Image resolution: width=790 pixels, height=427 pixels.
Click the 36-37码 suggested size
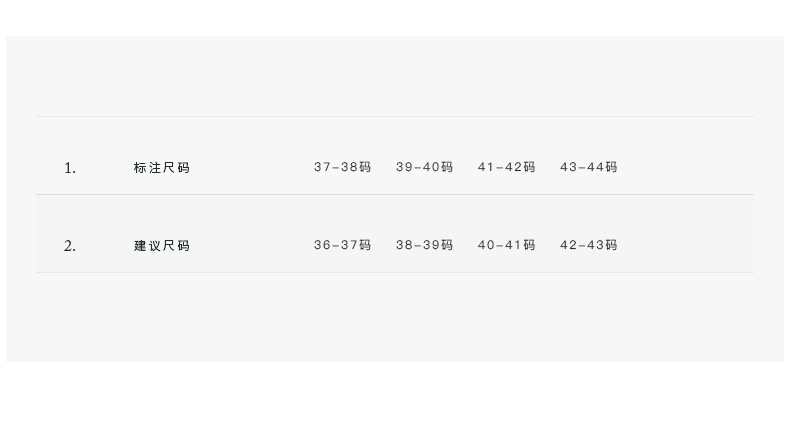[x=342, y=245]
